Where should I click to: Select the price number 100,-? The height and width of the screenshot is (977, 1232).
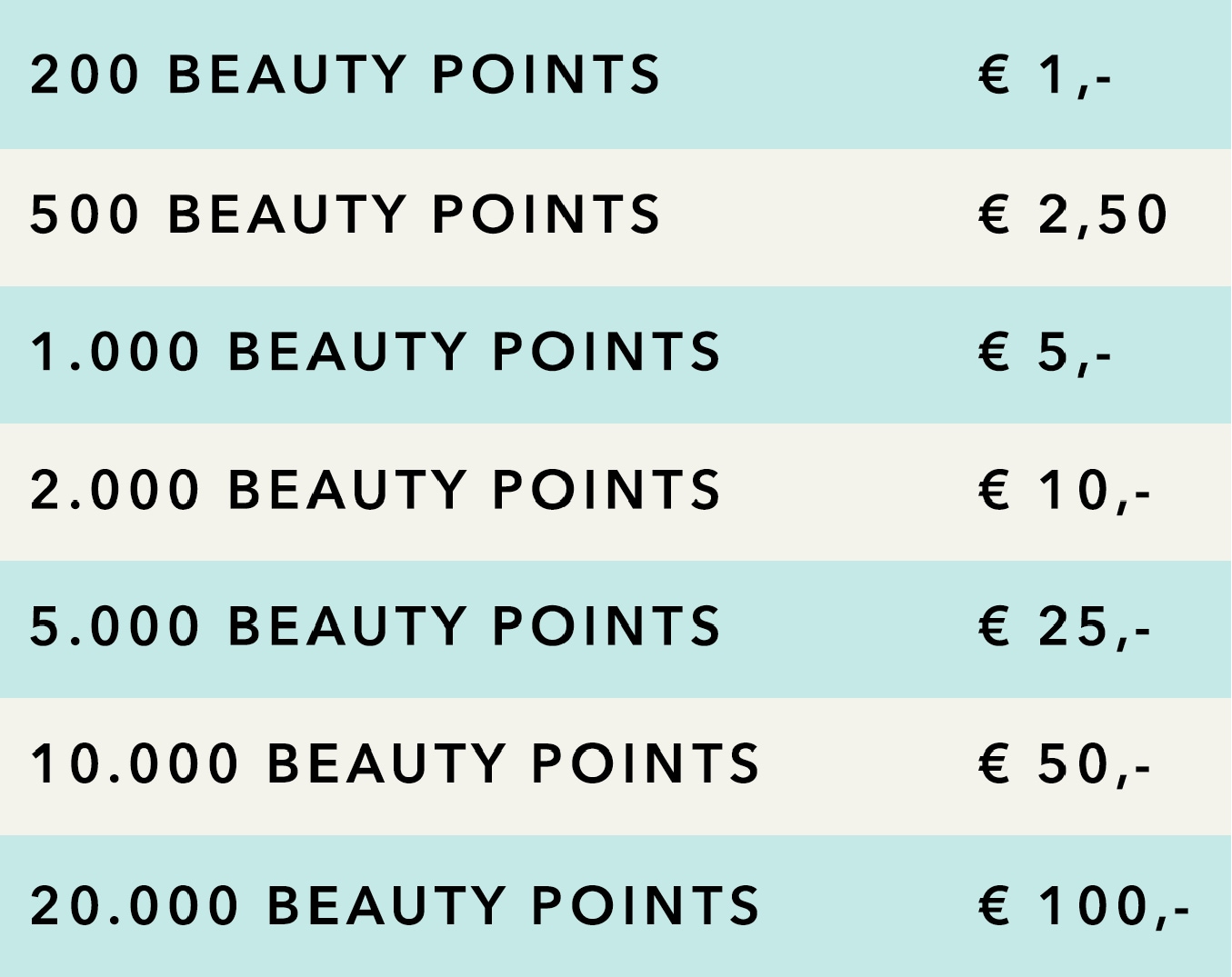[1114, 905]
